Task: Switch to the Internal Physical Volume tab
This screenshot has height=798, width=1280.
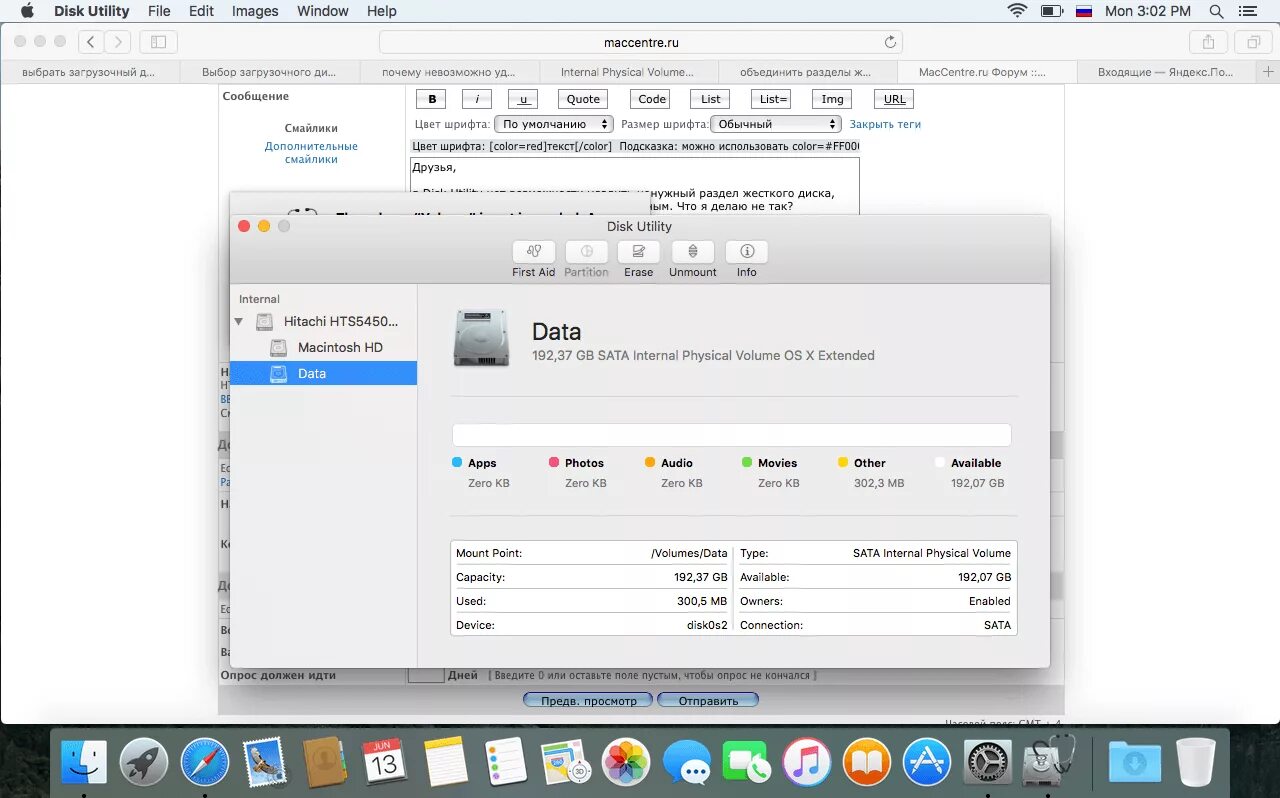Action: 629,72
